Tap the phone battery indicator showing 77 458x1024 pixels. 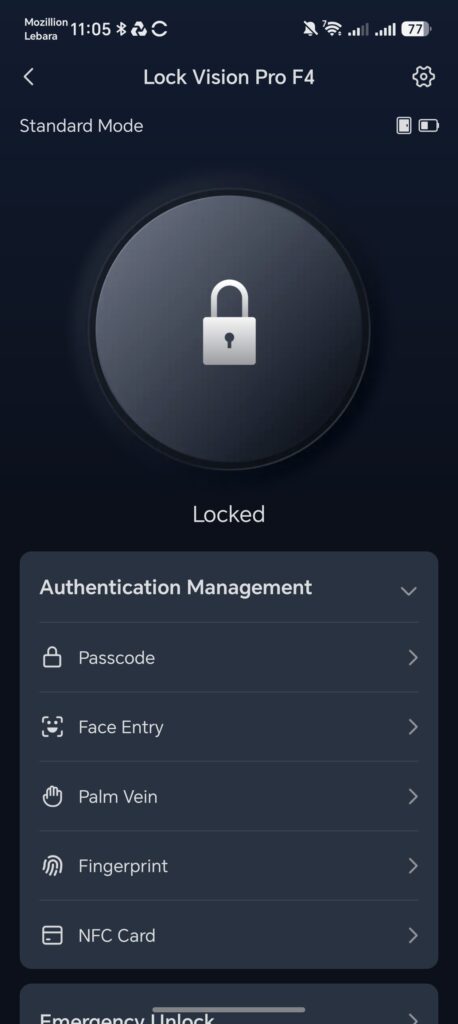416,29
